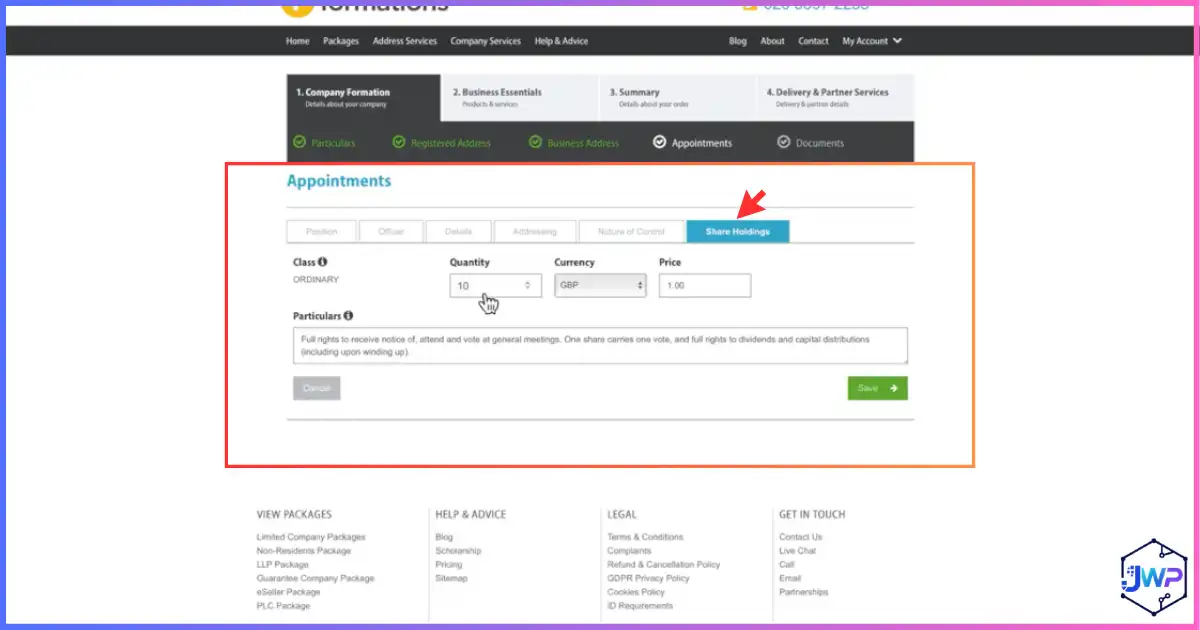Click the grey Cancel button
Image resolution: width=1200 pixels, height=630 pixels.
pyautogui.click(x=317, y=388)
